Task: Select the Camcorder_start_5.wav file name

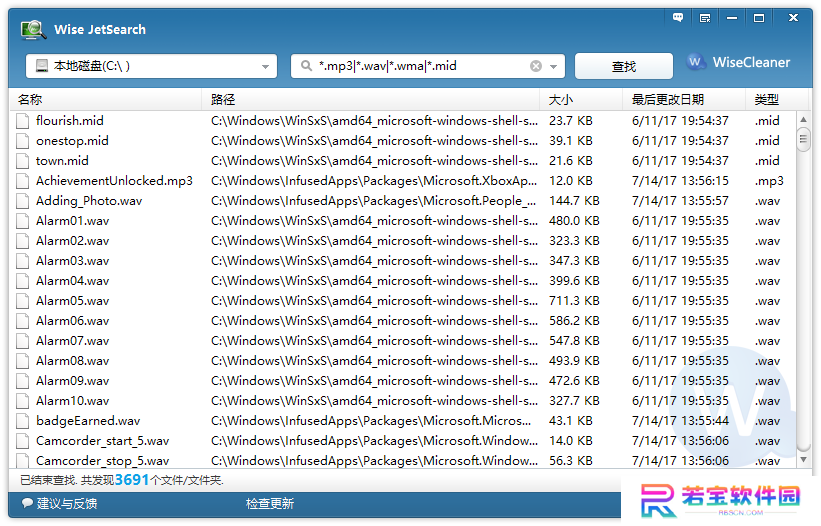Action: coord(103,441)
